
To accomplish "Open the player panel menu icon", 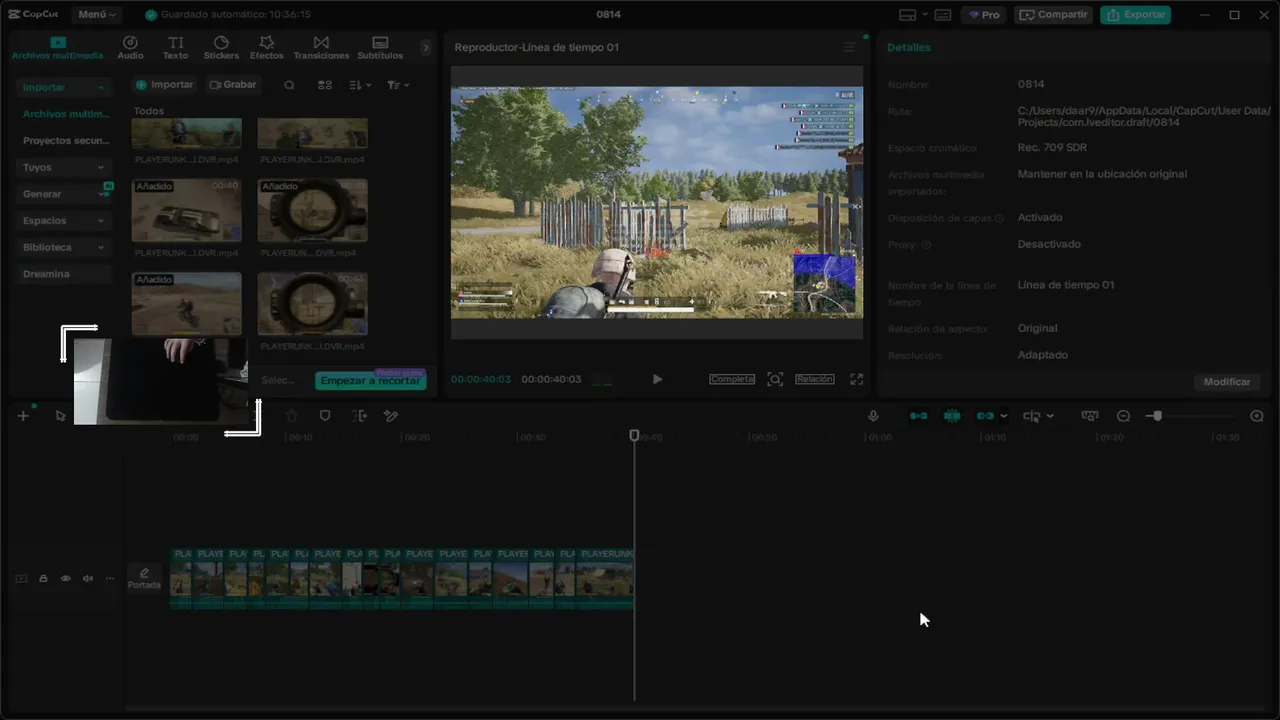I will [850, 47].
